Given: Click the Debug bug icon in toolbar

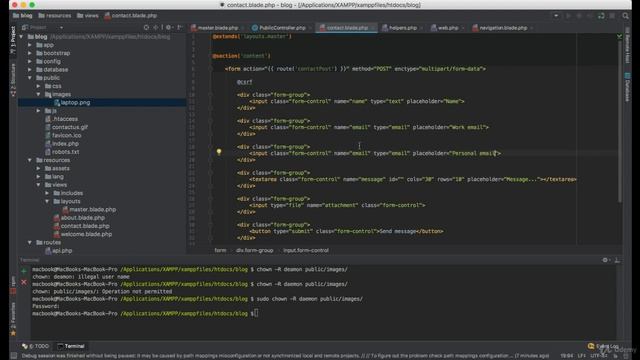Looking at the screenshot, I should point(579,16).
